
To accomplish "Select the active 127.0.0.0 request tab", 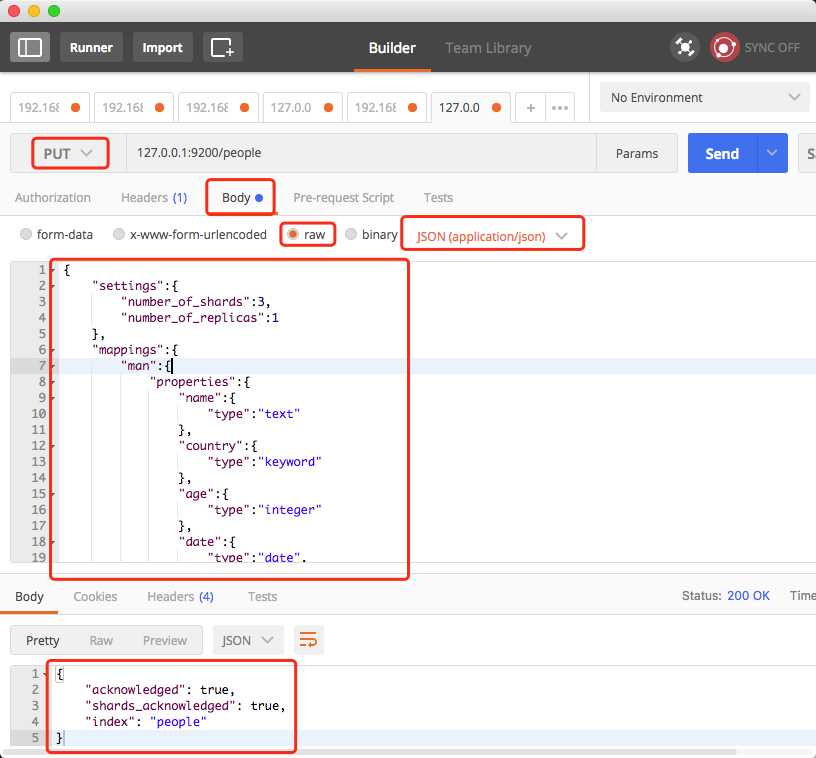I will coord(471,108).
